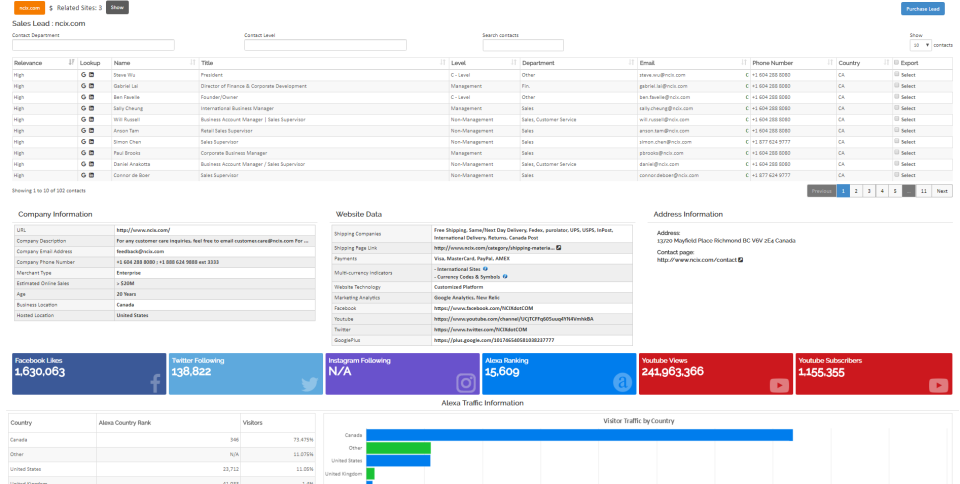The height and width of the screenshot is (484, 960).
Task: Open Google lookup for Sally Cheung
Action: (x=83, y=108)
